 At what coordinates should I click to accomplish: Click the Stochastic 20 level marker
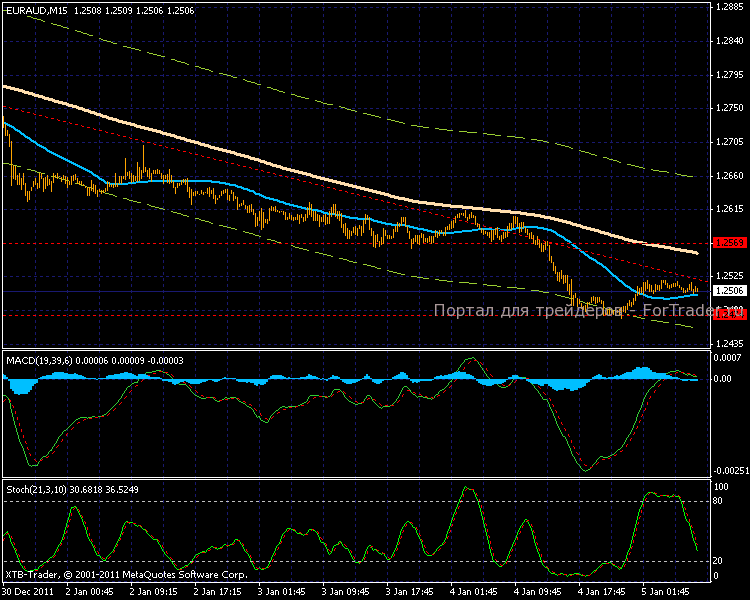tap(717, 560)
